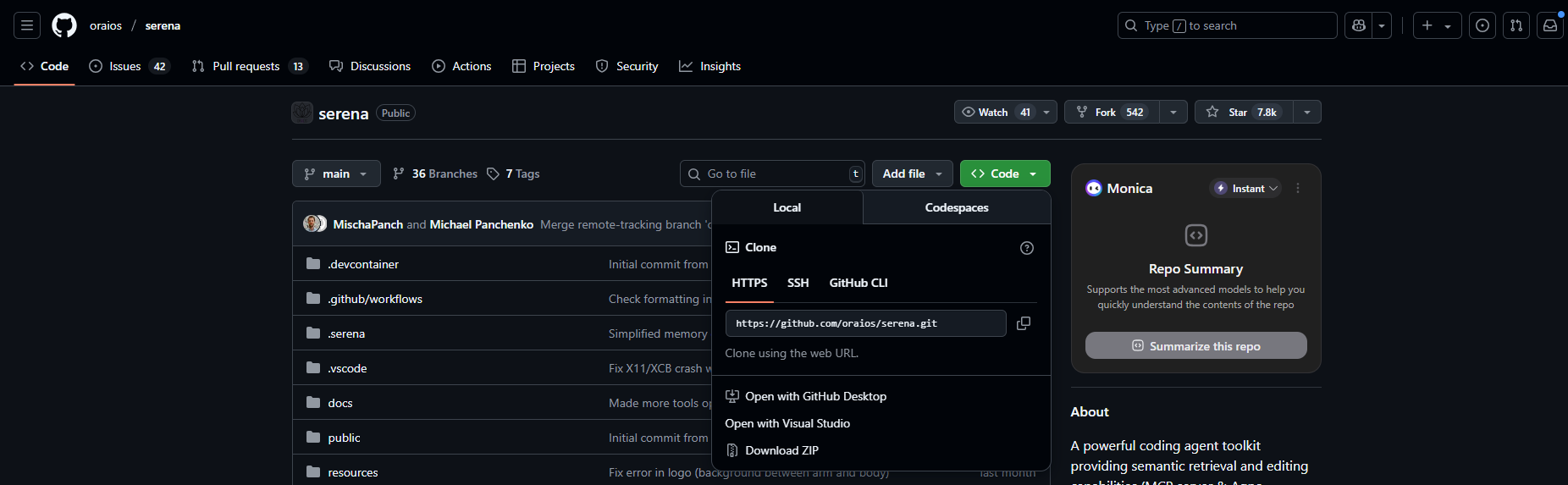
Task: Toggle the green Code dropdown button
Action: coord(1005,174)
